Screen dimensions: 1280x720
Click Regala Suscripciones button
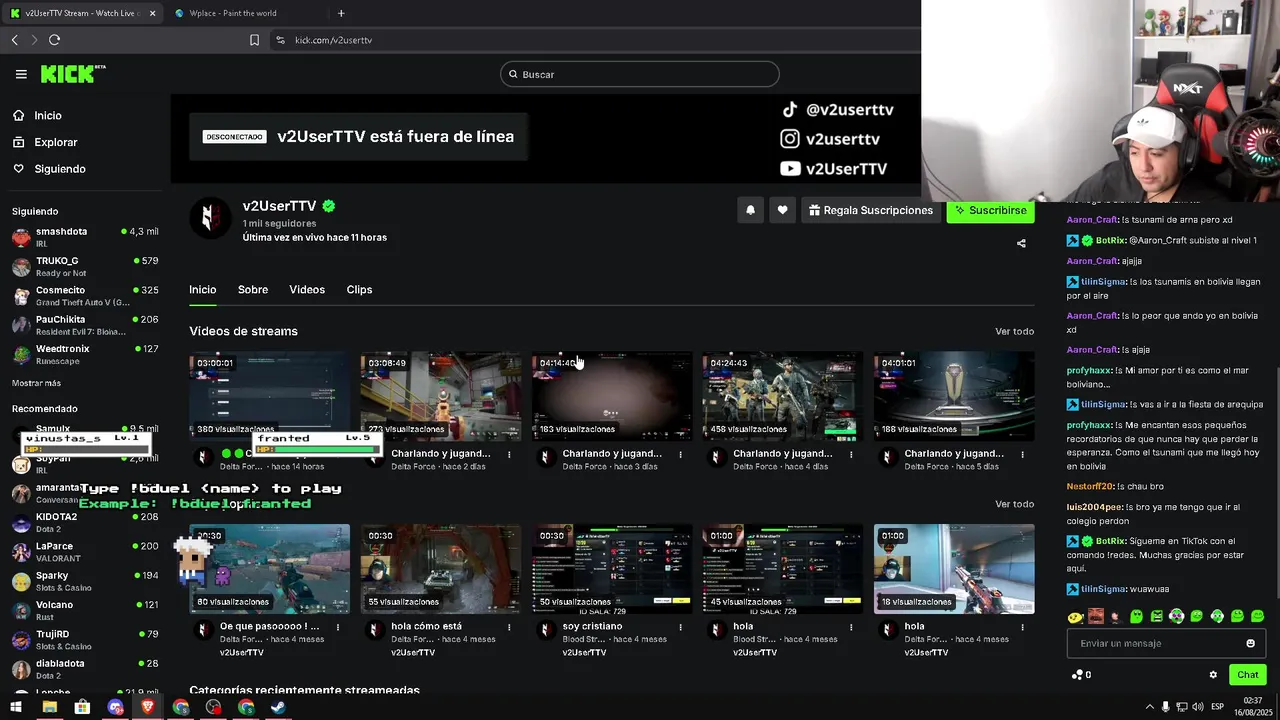870,210
